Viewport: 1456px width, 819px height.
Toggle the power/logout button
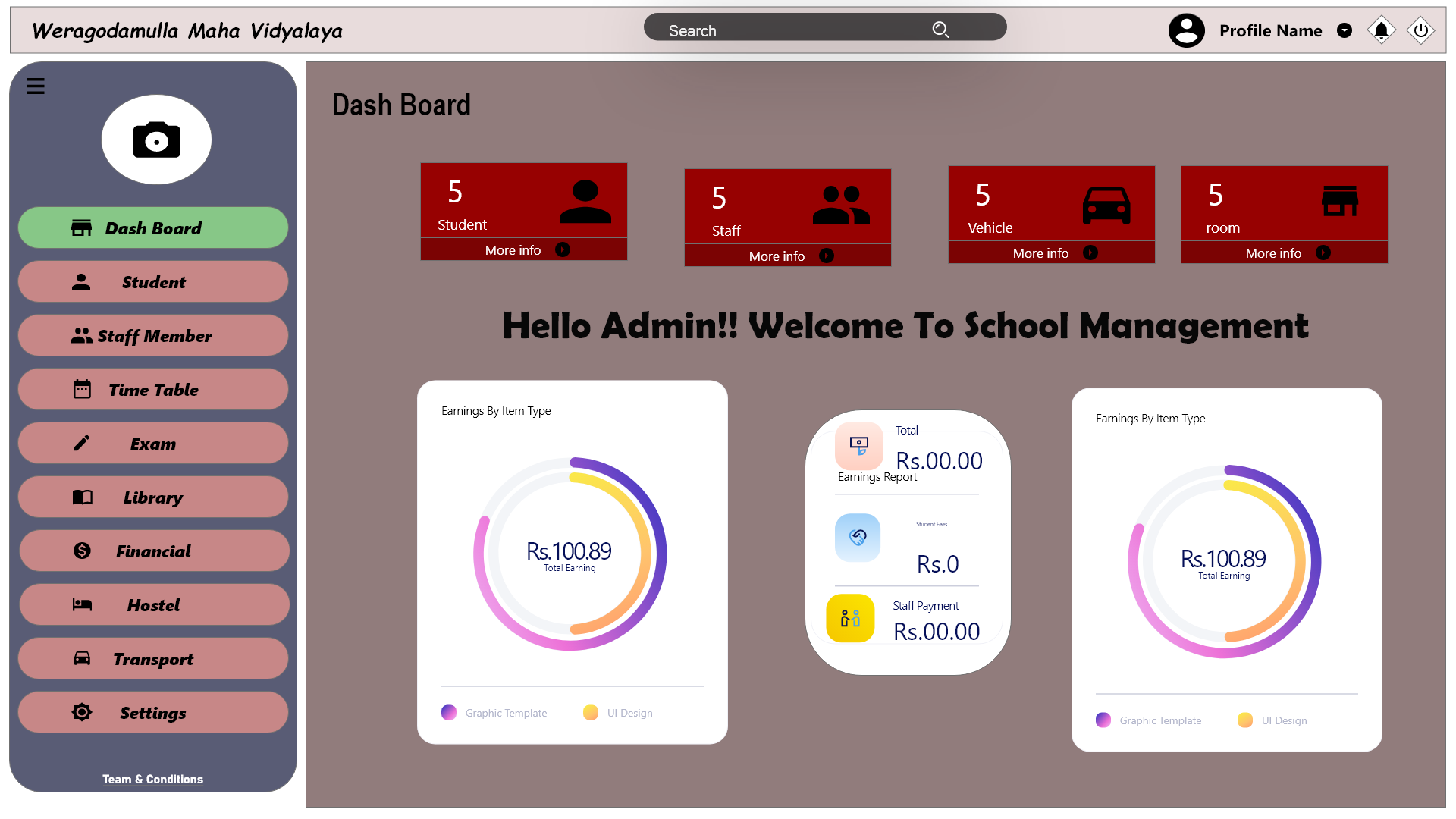1421,30
